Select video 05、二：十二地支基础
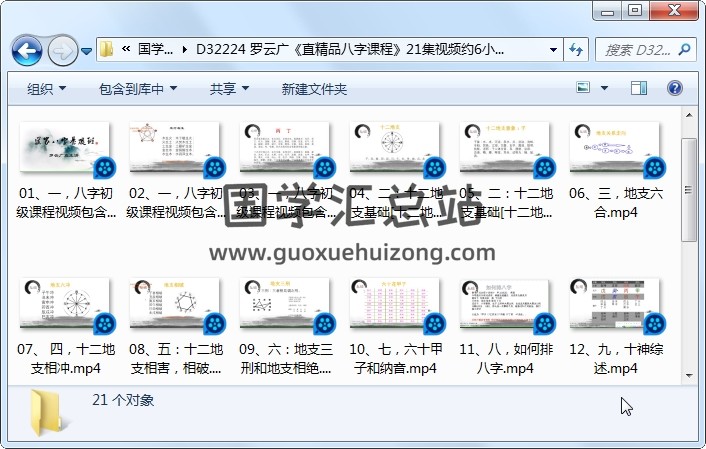 506,170
